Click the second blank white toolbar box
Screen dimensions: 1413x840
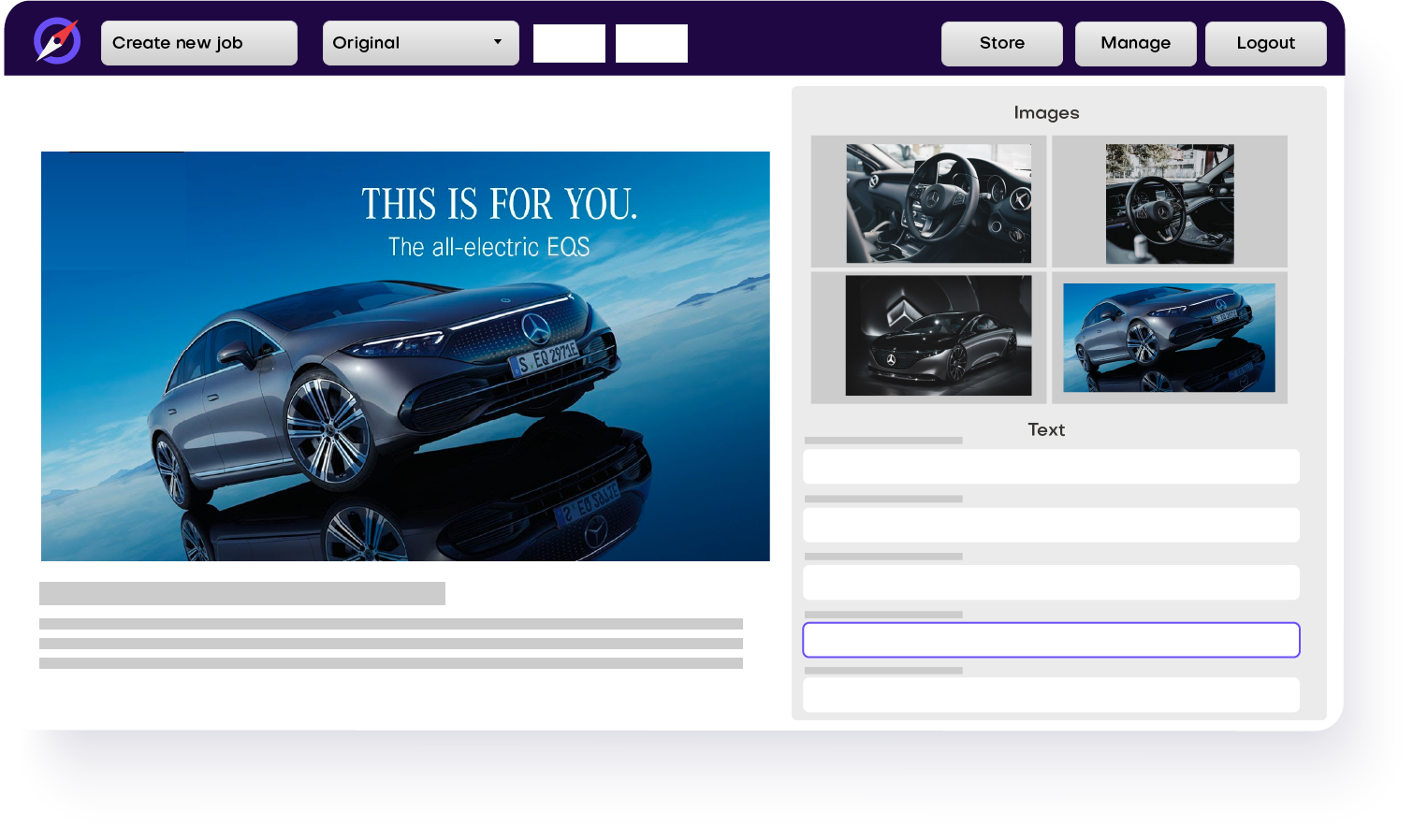[x=651, y=44]
